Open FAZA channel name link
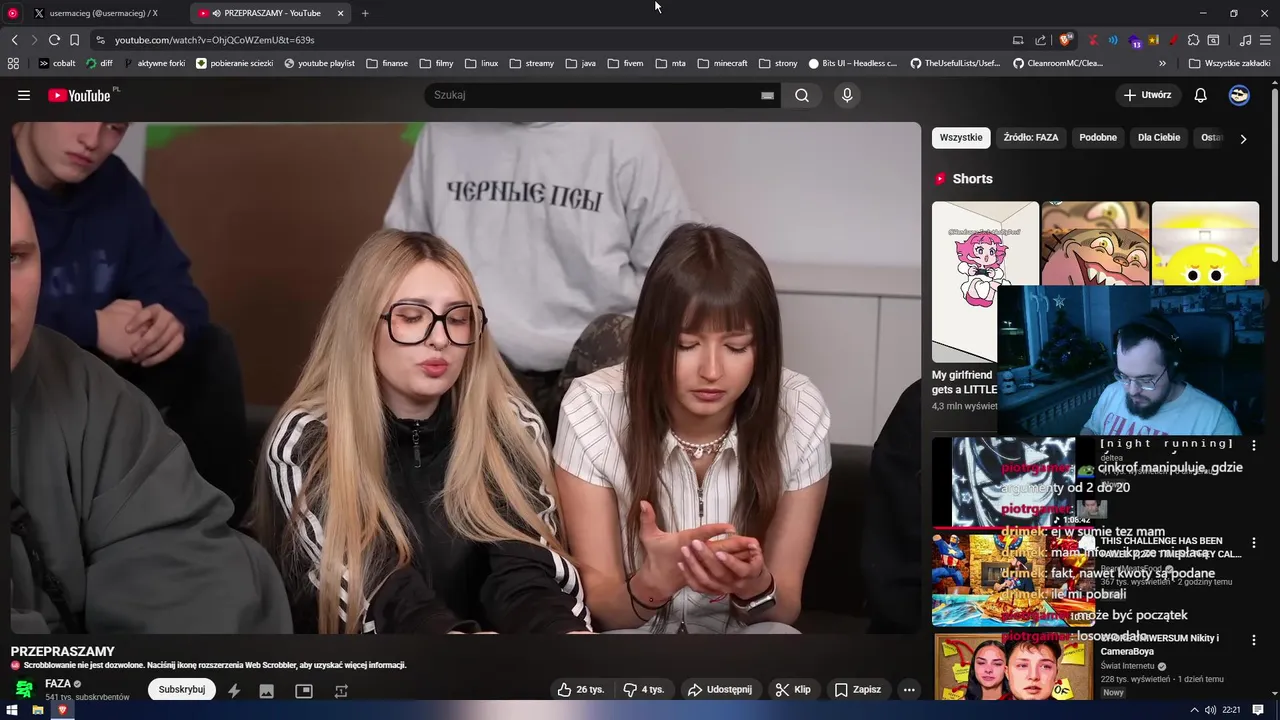 (58, 684)
